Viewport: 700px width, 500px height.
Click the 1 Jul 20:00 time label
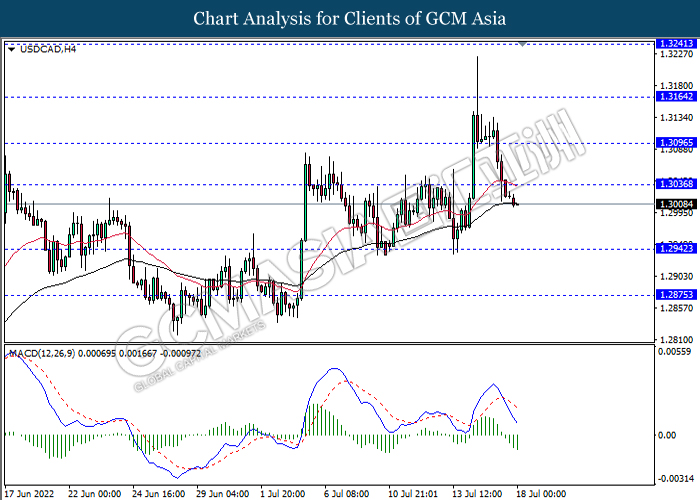tap(283, 494)
